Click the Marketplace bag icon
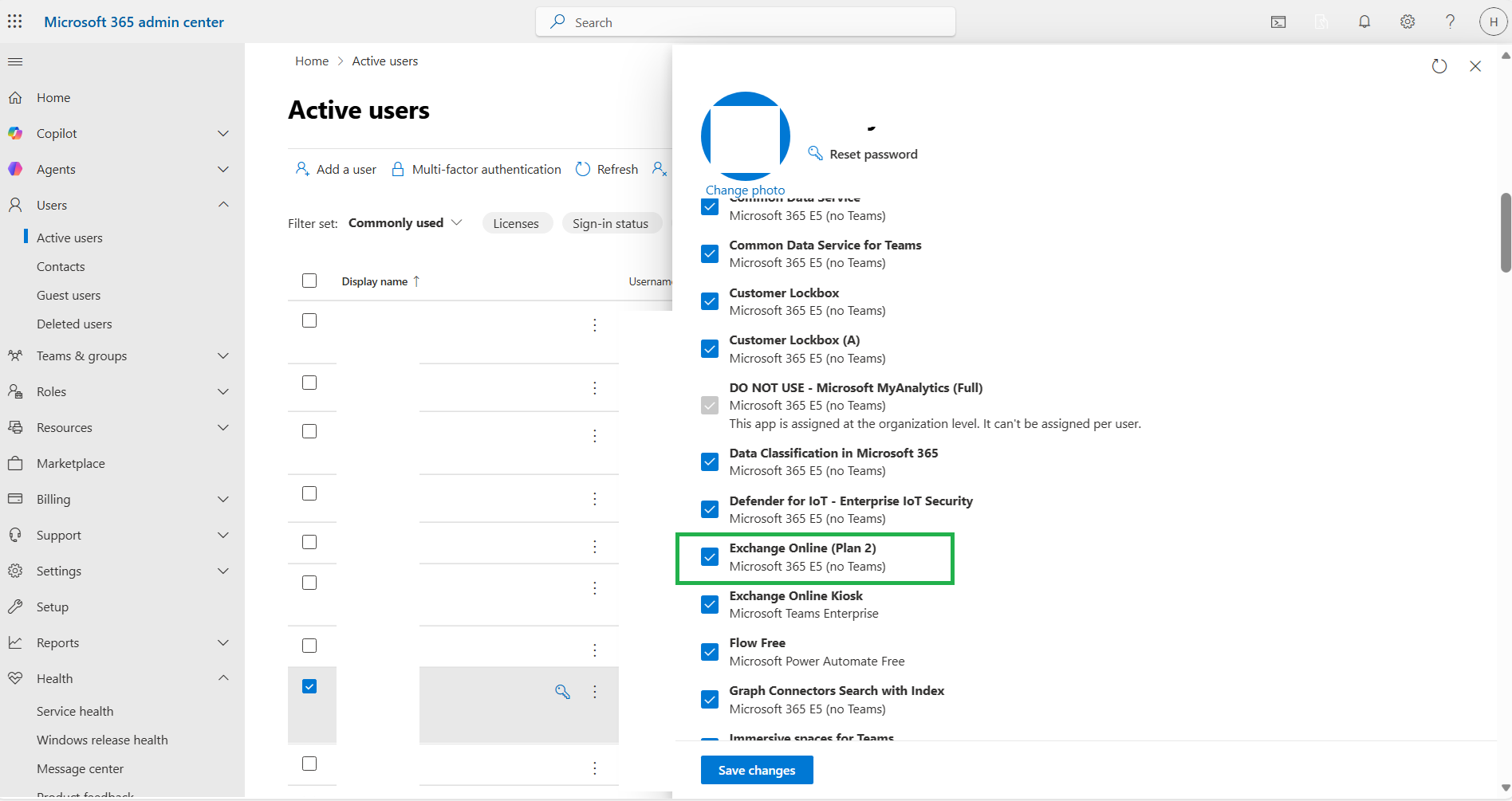 (15, 463)
